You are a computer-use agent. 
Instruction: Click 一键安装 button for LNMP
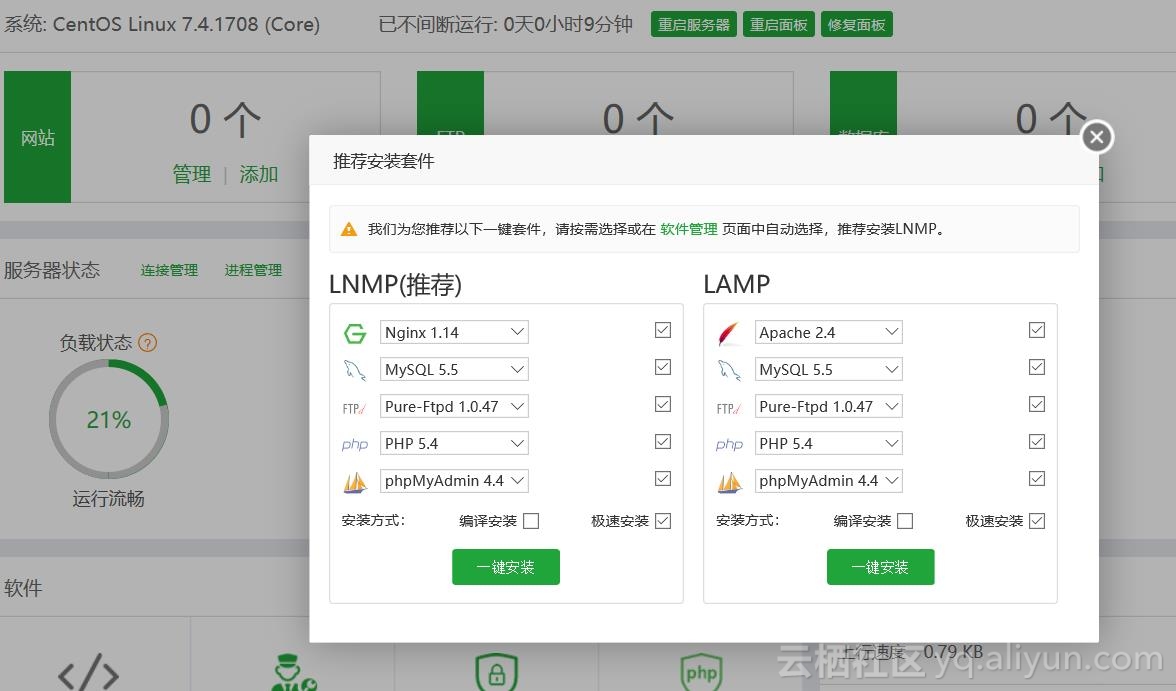506,567
